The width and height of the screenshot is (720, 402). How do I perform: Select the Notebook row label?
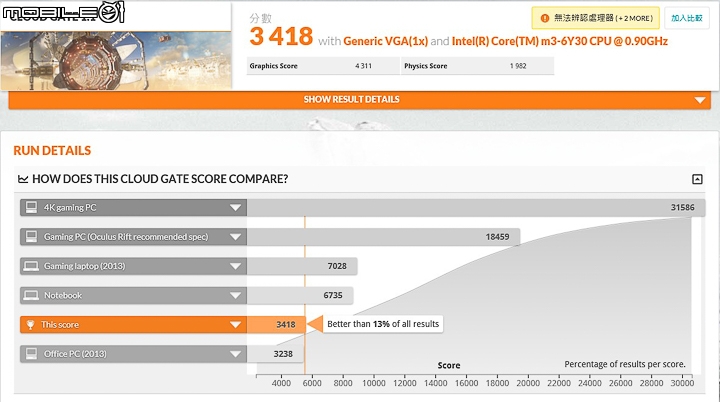pos(63,295)
